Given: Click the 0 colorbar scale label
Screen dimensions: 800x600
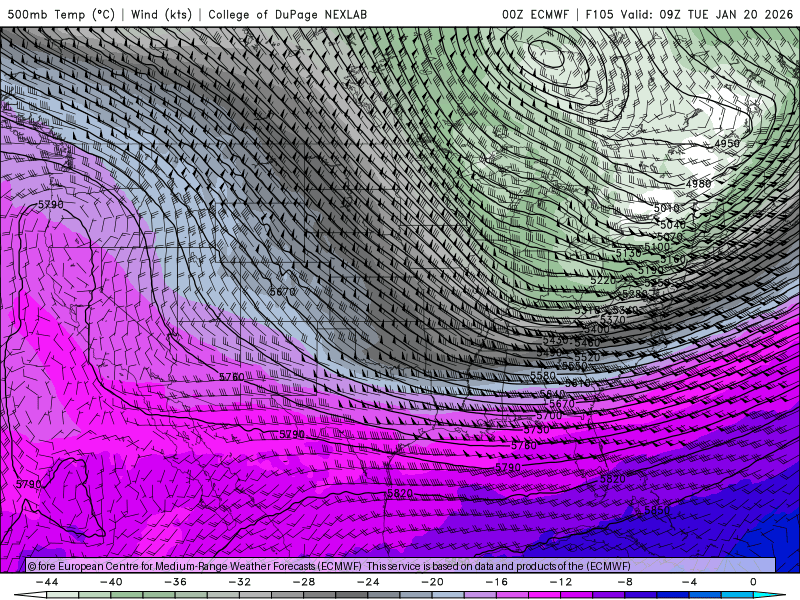Looking at the screenshot, I should point(753,582).
